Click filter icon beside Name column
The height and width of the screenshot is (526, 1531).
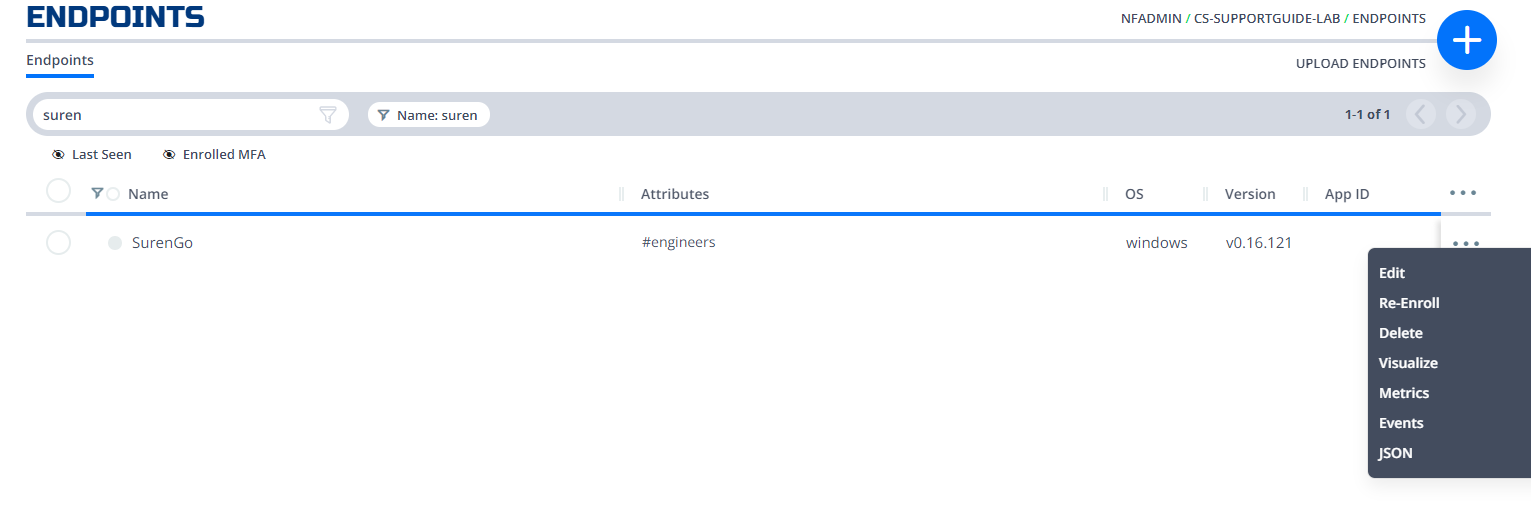tap(97, 193)
